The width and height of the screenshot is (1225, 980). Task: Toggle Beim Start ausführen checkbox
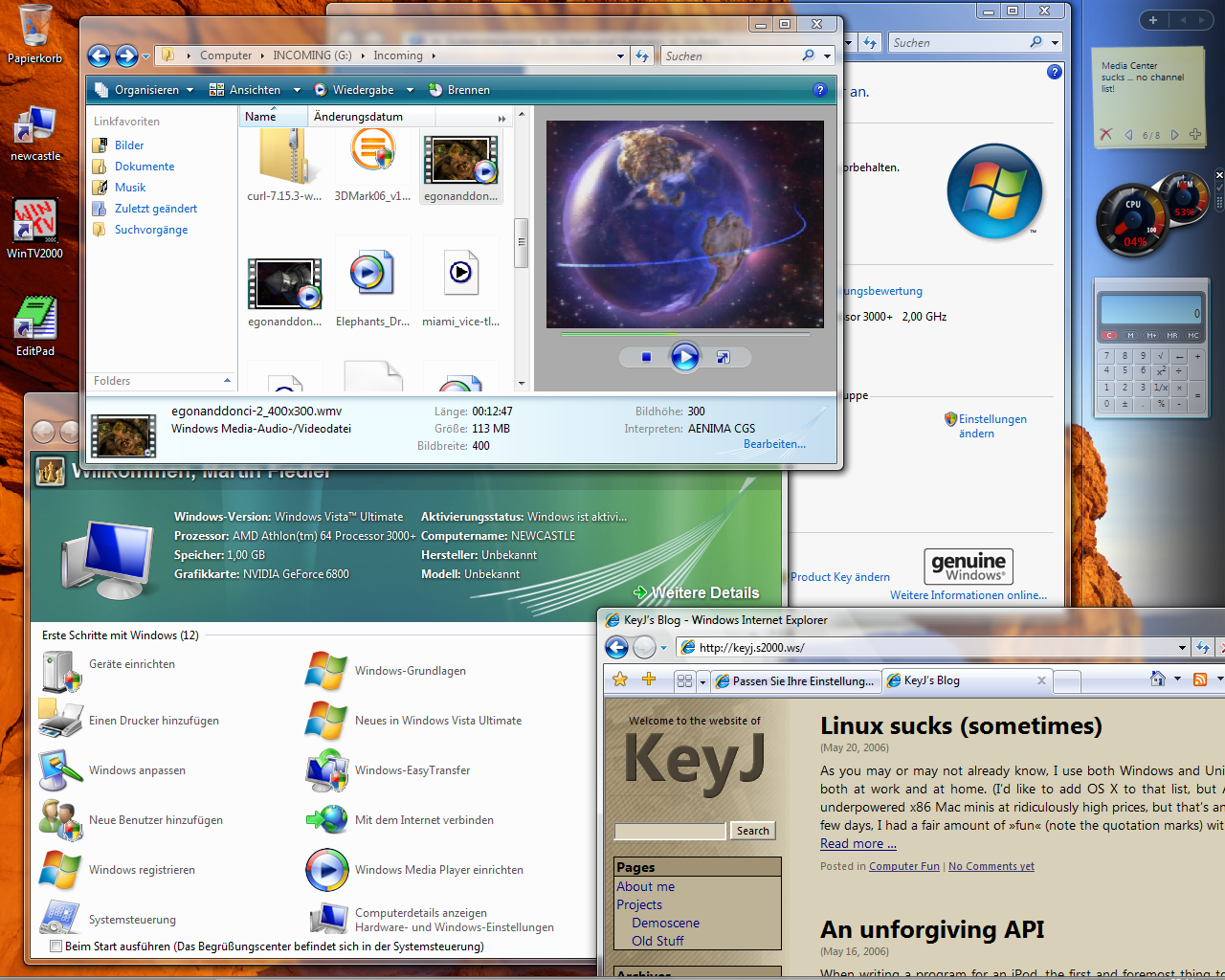56,947
